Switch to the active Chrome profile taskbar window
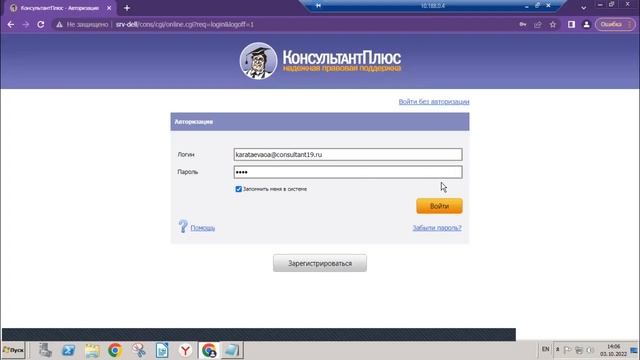The height and width of the screenshot is (360, 640). pos(209,350)
